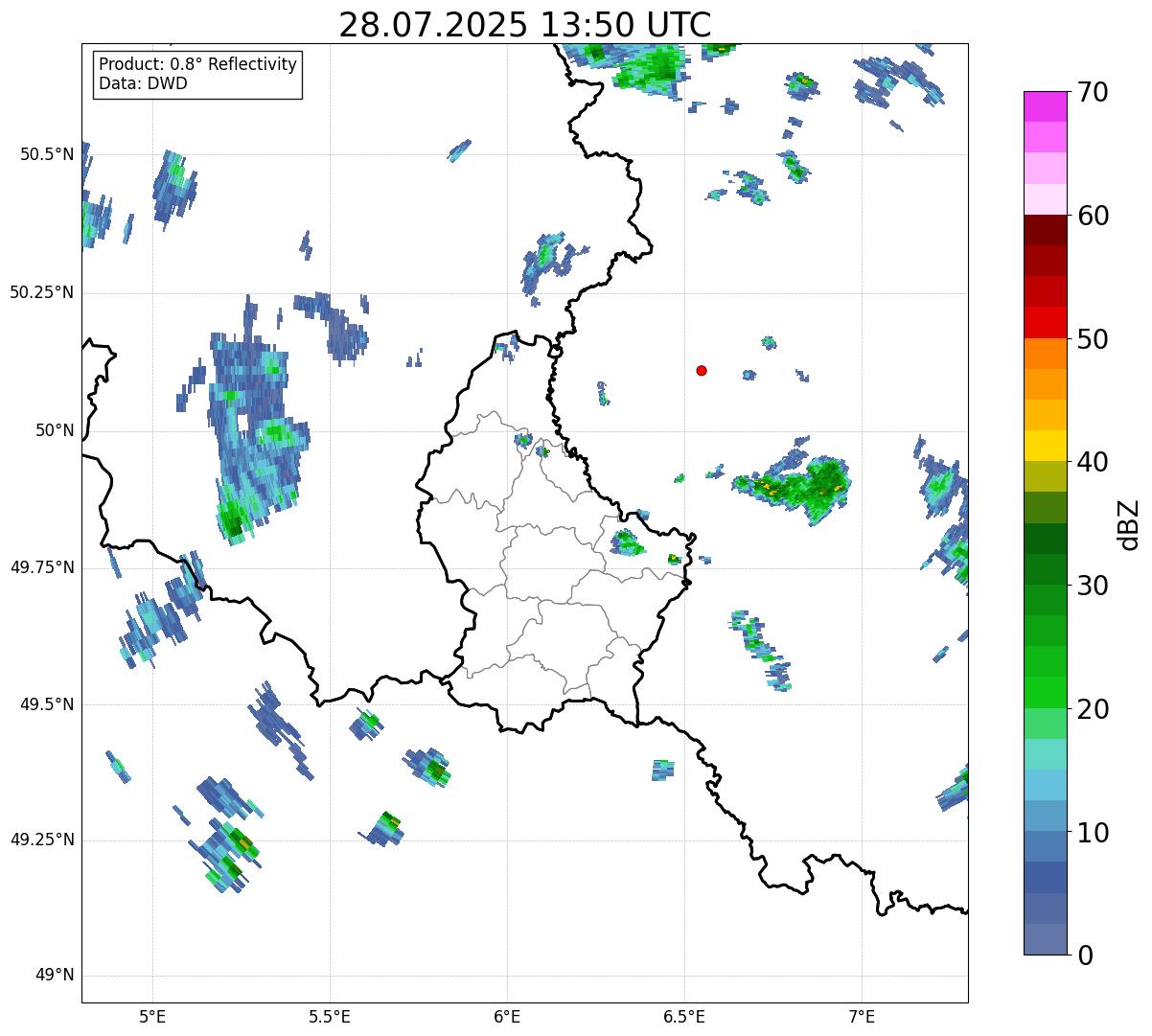Click the "6.5°E" longitude label

click(x=684, y=1017)
